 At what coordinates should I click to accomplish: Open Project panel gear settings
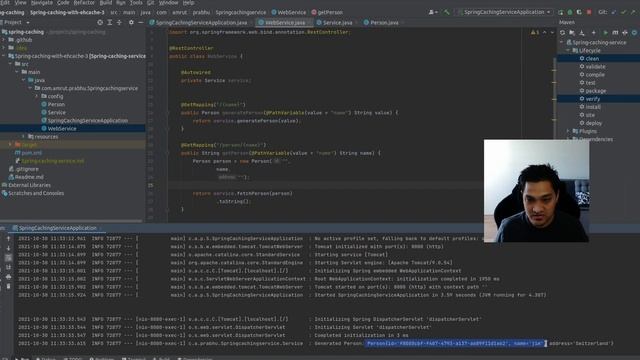pos(131,22)
